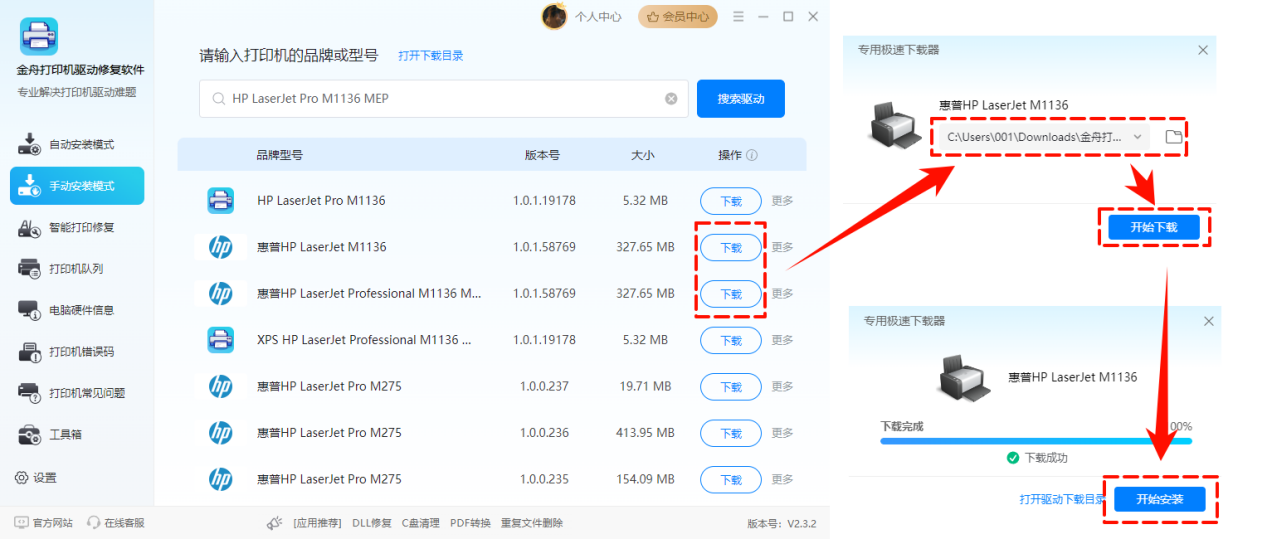Screen dimensions: 1267x539
Task: Download 惠普HP LaserJet Pro M275 version 1.0.0.236
Action: click(731, 434)
